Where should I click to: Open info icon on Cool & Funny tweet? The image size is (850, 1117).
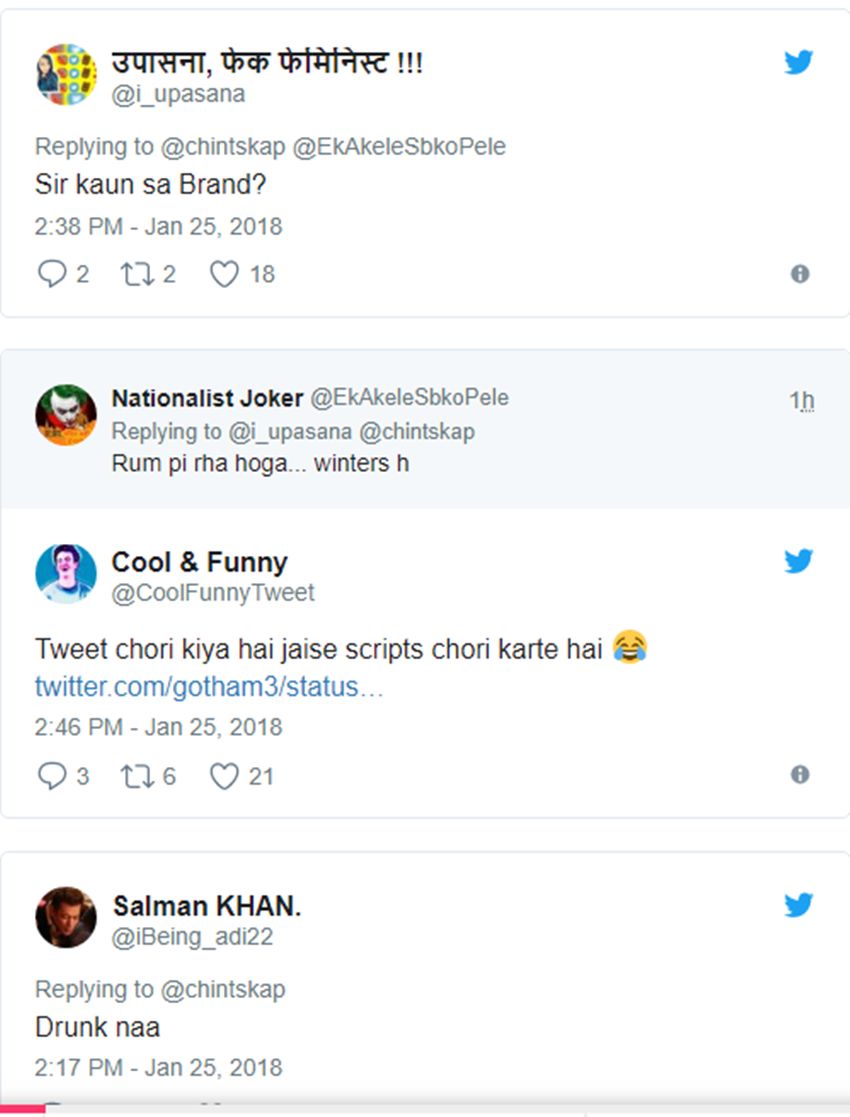click(799, 775)
